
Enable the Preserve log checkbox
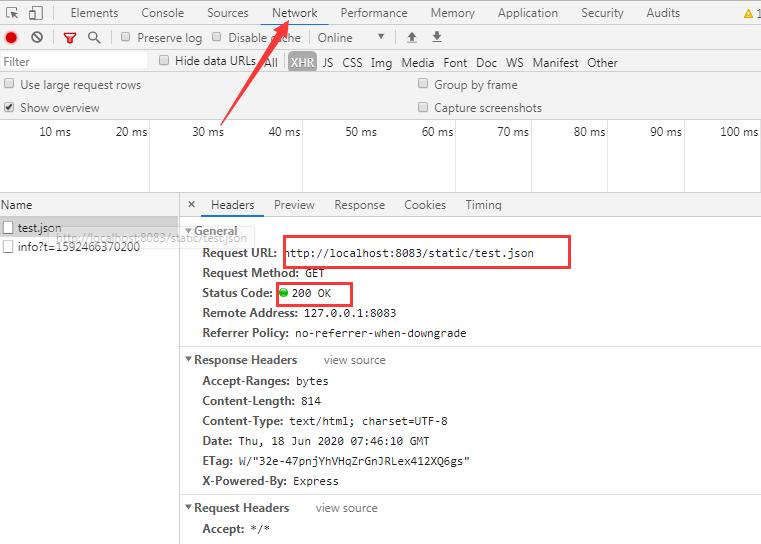click(x=126, y=37)
